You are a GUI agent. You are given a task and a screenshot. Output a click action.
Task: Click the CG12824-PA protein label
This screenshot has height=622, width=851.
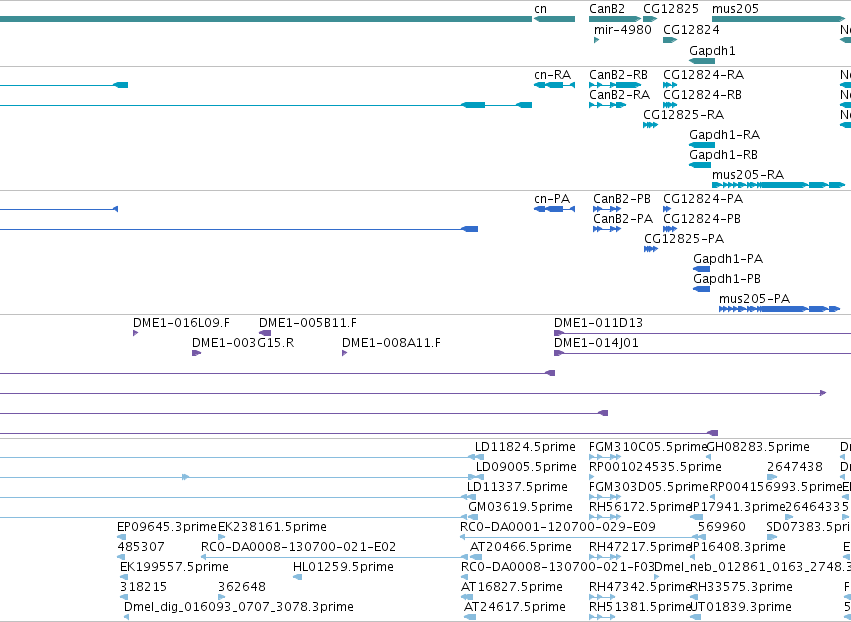[703, 199]
